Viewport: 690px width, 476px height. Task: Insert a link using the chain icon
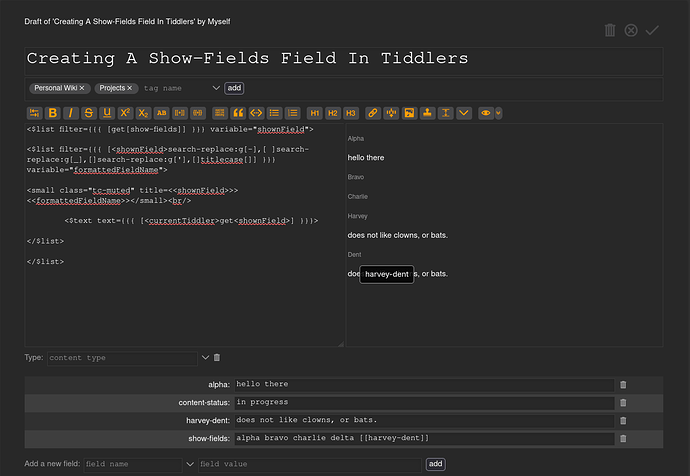pyautogui.click(x=373, y=113)
